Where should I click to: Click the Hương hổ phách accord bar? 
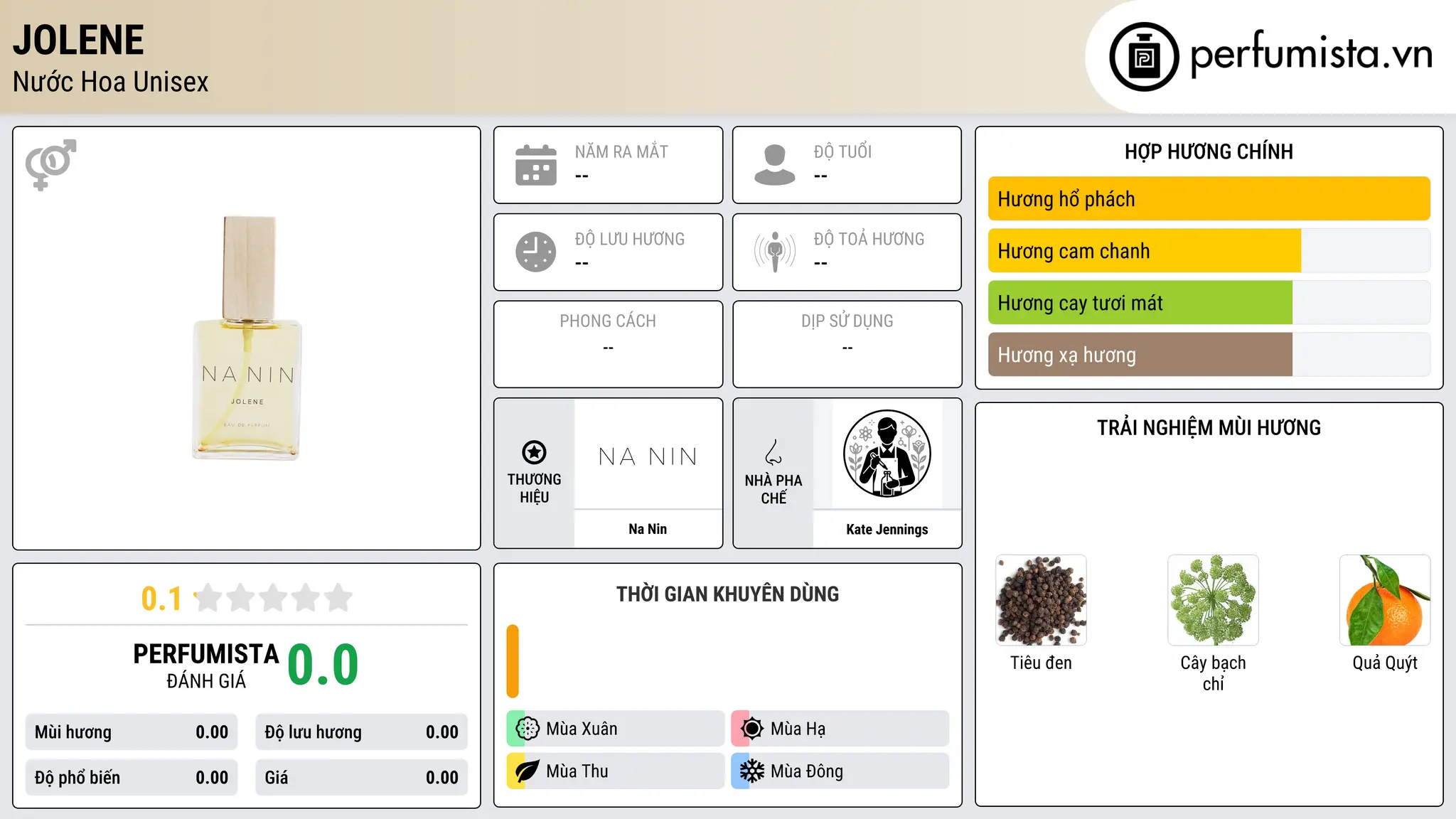(x=1209, y=199)
